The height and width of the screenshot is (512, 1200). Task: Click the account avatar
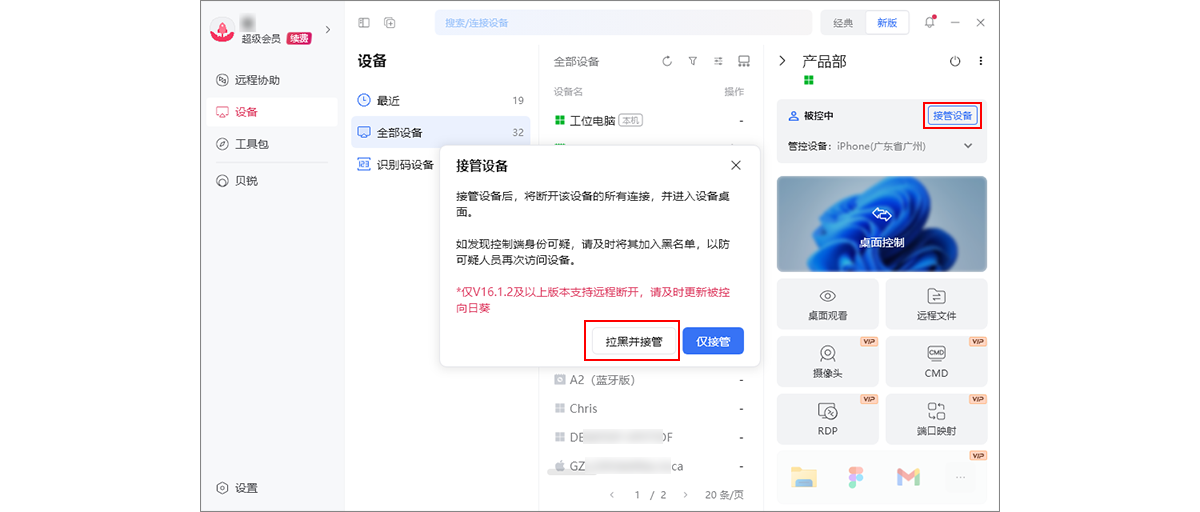(222, 29)
